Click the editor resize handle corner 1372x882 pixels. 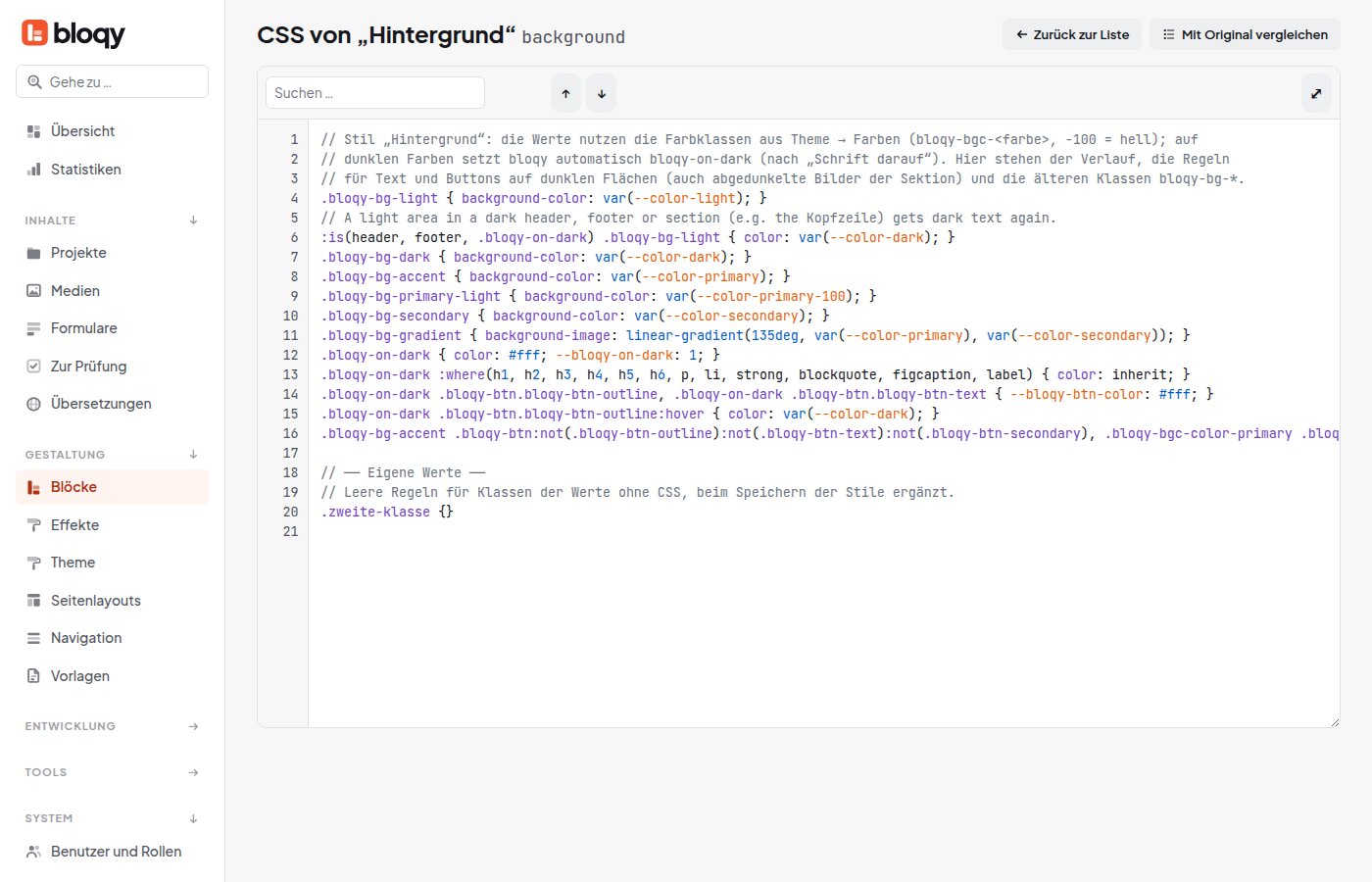[1334, 721]
